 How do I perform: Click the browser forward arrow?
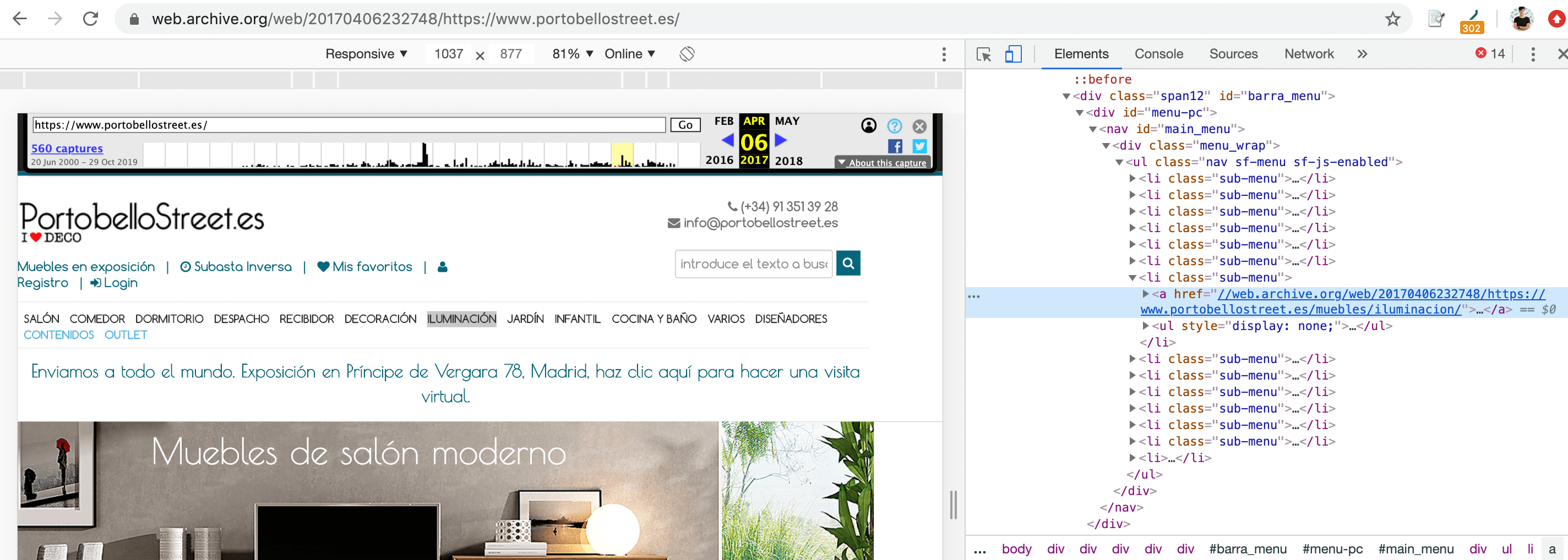click(56, 19)
